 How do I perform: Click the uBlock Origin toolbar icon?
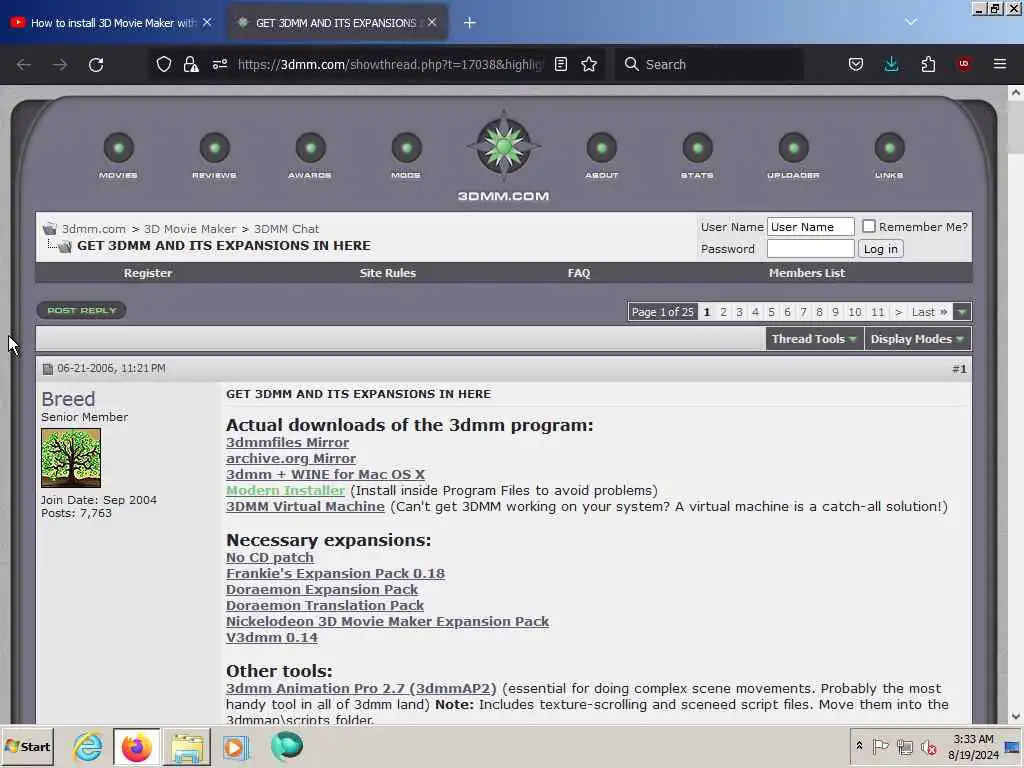point(964,64)
